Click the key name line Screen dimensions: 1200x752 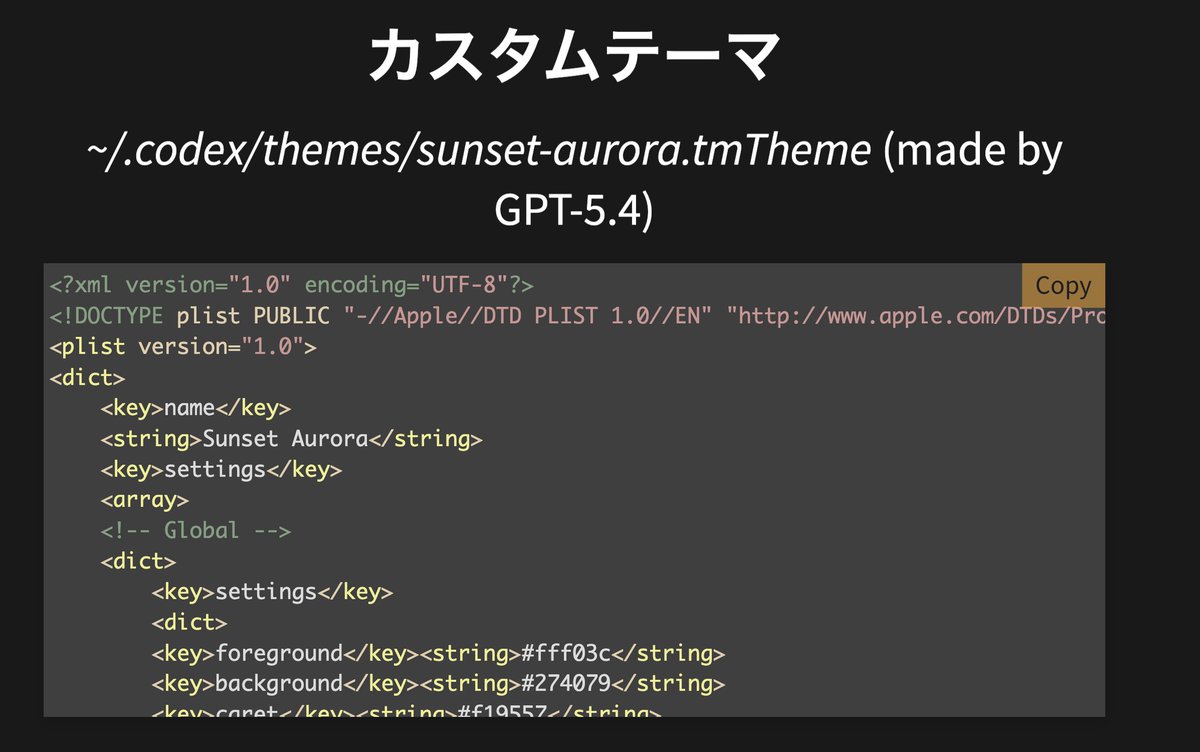click(x=195, y=408)
